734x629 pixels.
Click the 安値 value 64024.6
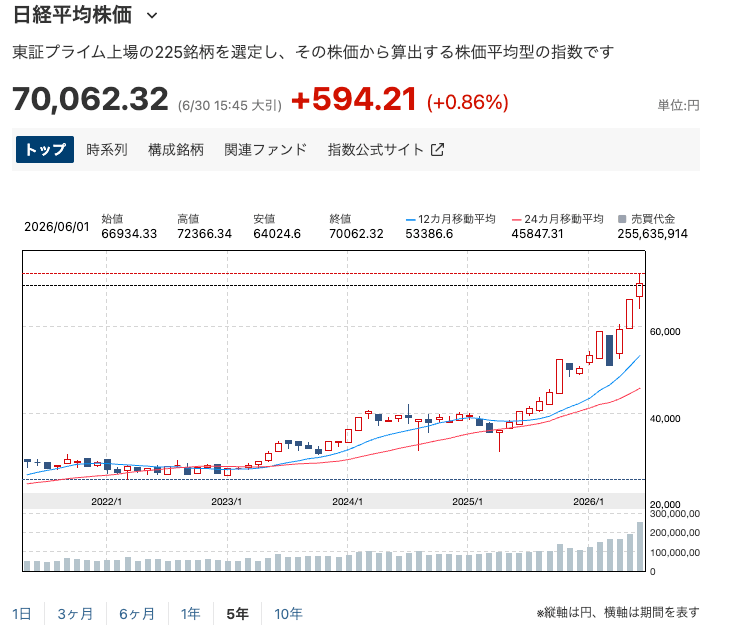pyautogui.click(x=277, y=234)
